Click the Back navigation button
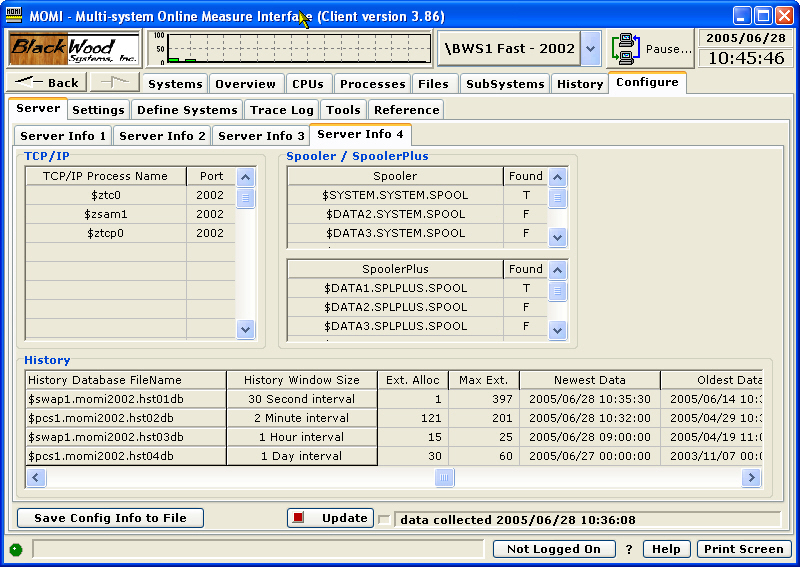This screenshot has height=567, width=800. pos(47,82)
